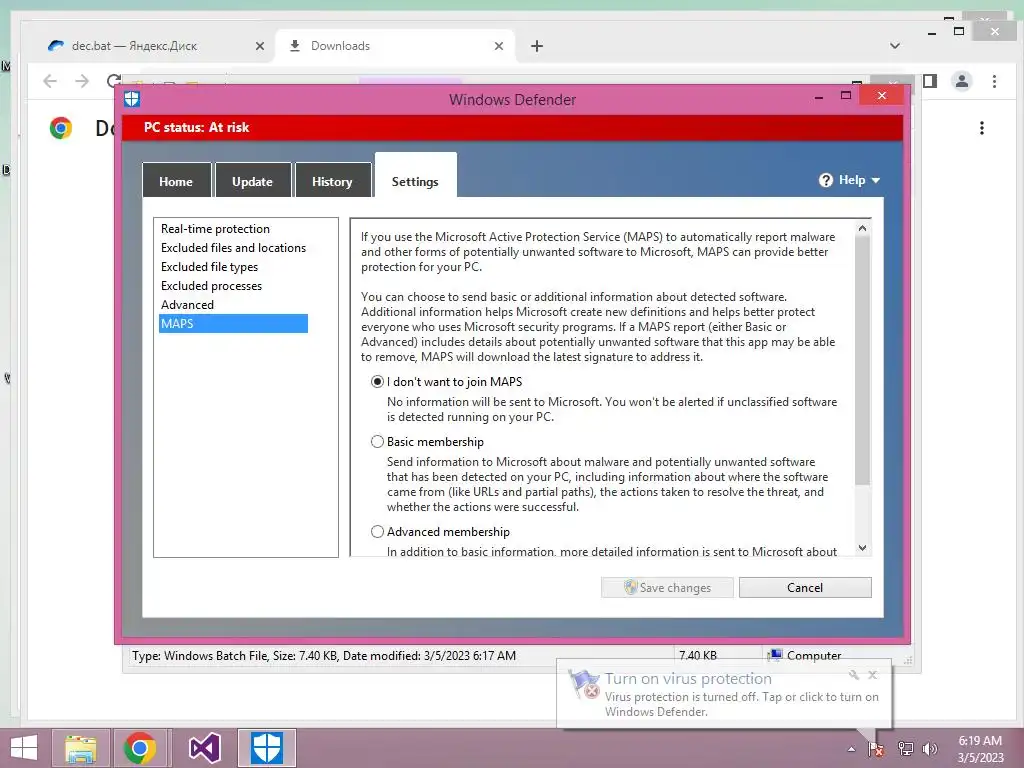
Task: Click the MAPS description scrollbar thumb
Action: tap(862, 360)
